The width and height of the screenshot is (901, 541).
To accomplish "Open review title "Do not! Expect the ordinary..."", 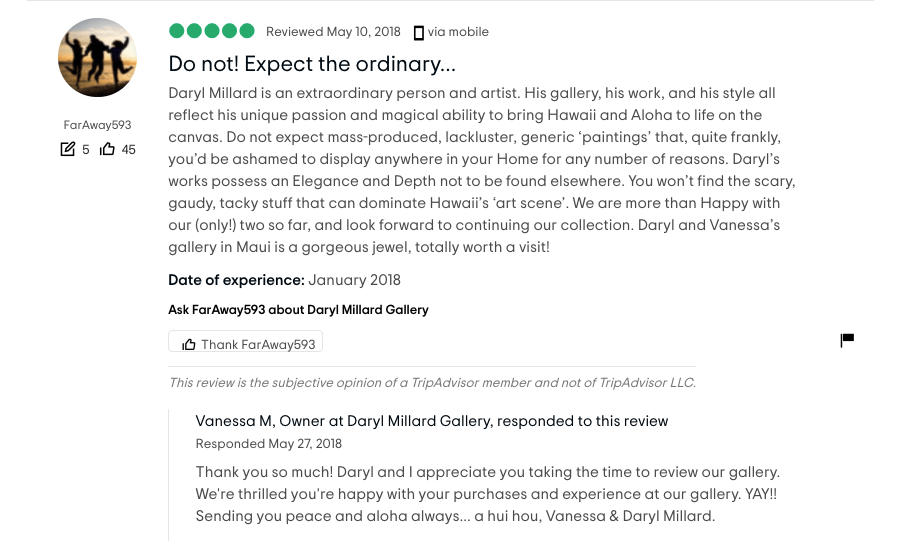I will [312, 64].
